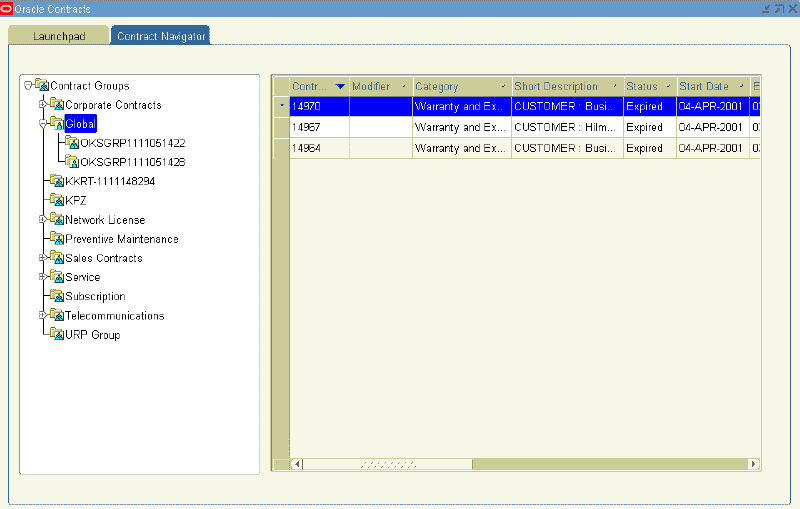Click the table scrollbar right arrow

tap(753, 464)
